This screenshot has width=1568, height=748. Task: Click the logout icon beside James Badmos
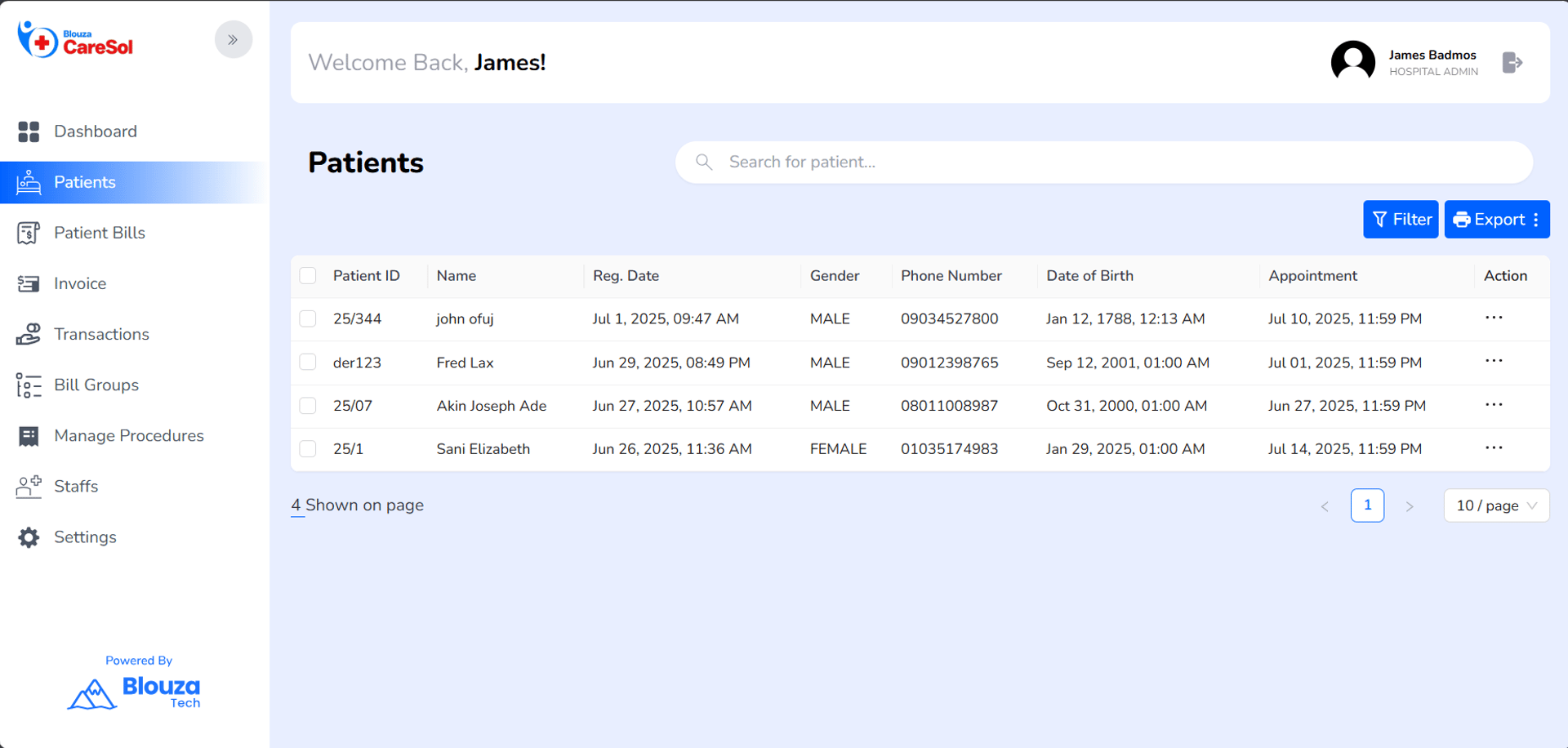point(1512,63)
